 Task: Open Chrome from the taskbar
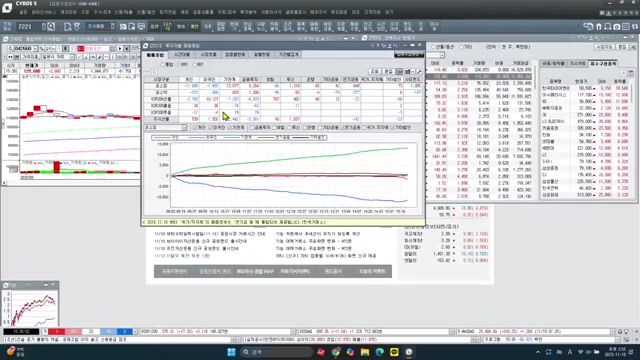pos(336,352)
